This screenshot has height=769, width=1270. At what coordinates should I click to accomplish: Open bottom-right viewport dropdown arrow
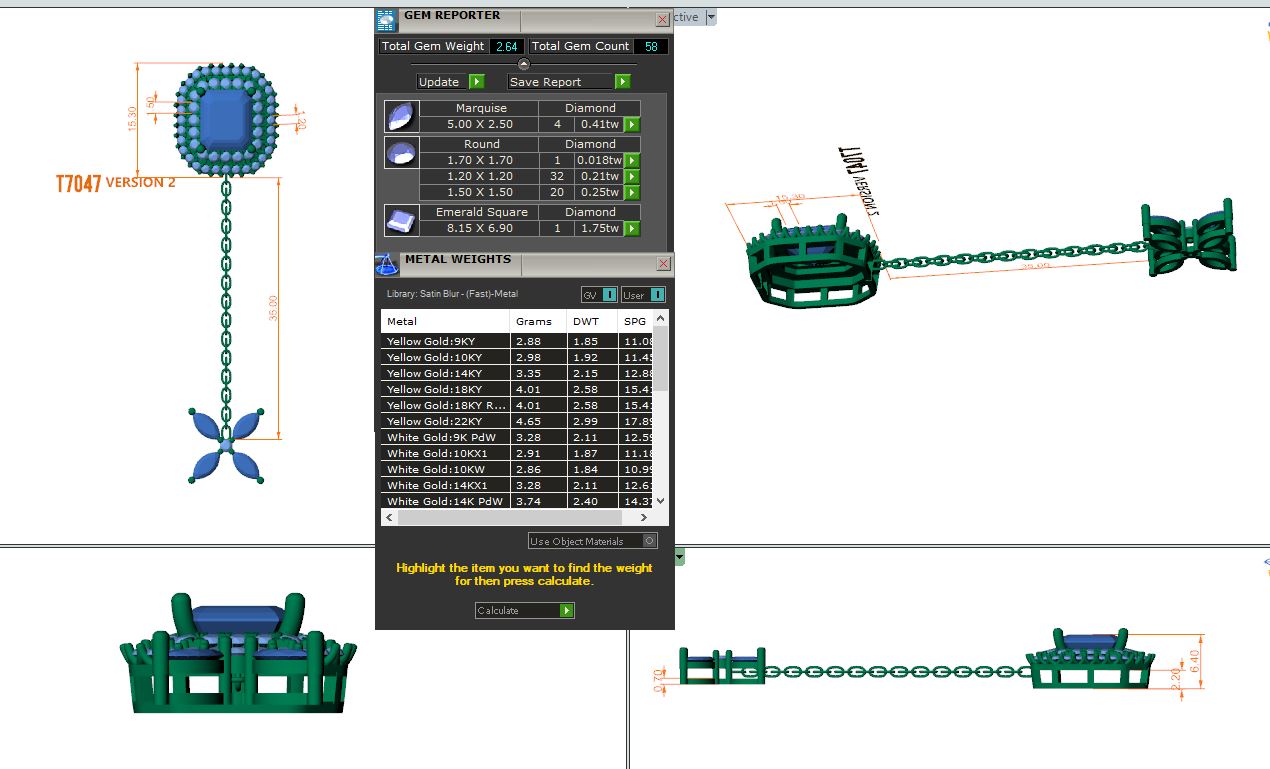(x=680, y=556)
